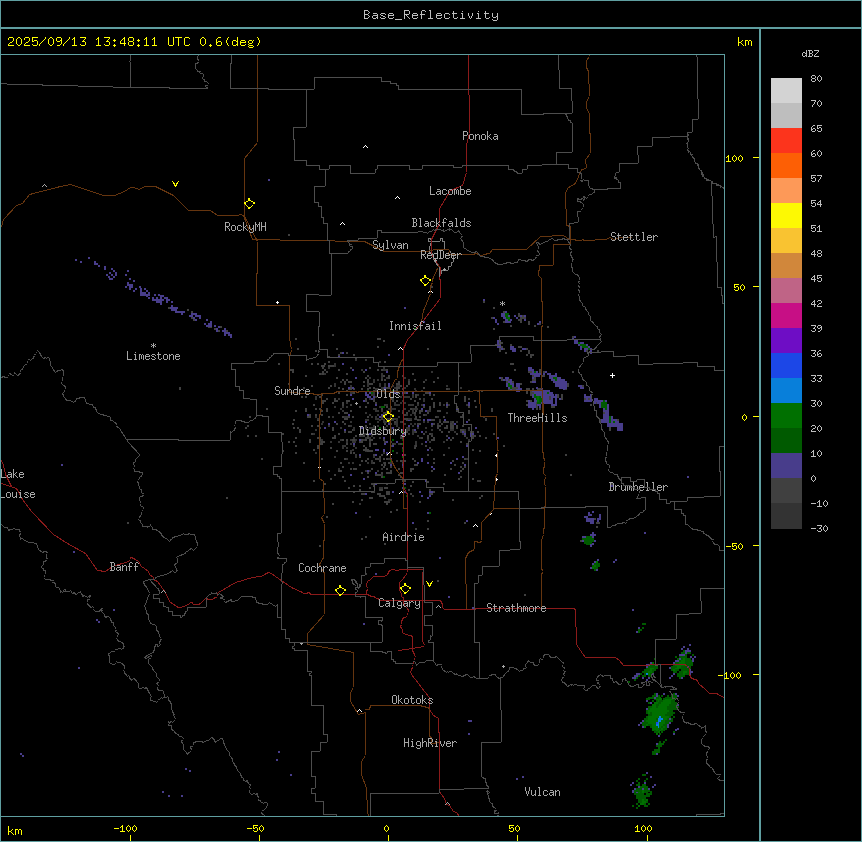Select the yellow diamond marker above Calgary

[x=405, y=589]
